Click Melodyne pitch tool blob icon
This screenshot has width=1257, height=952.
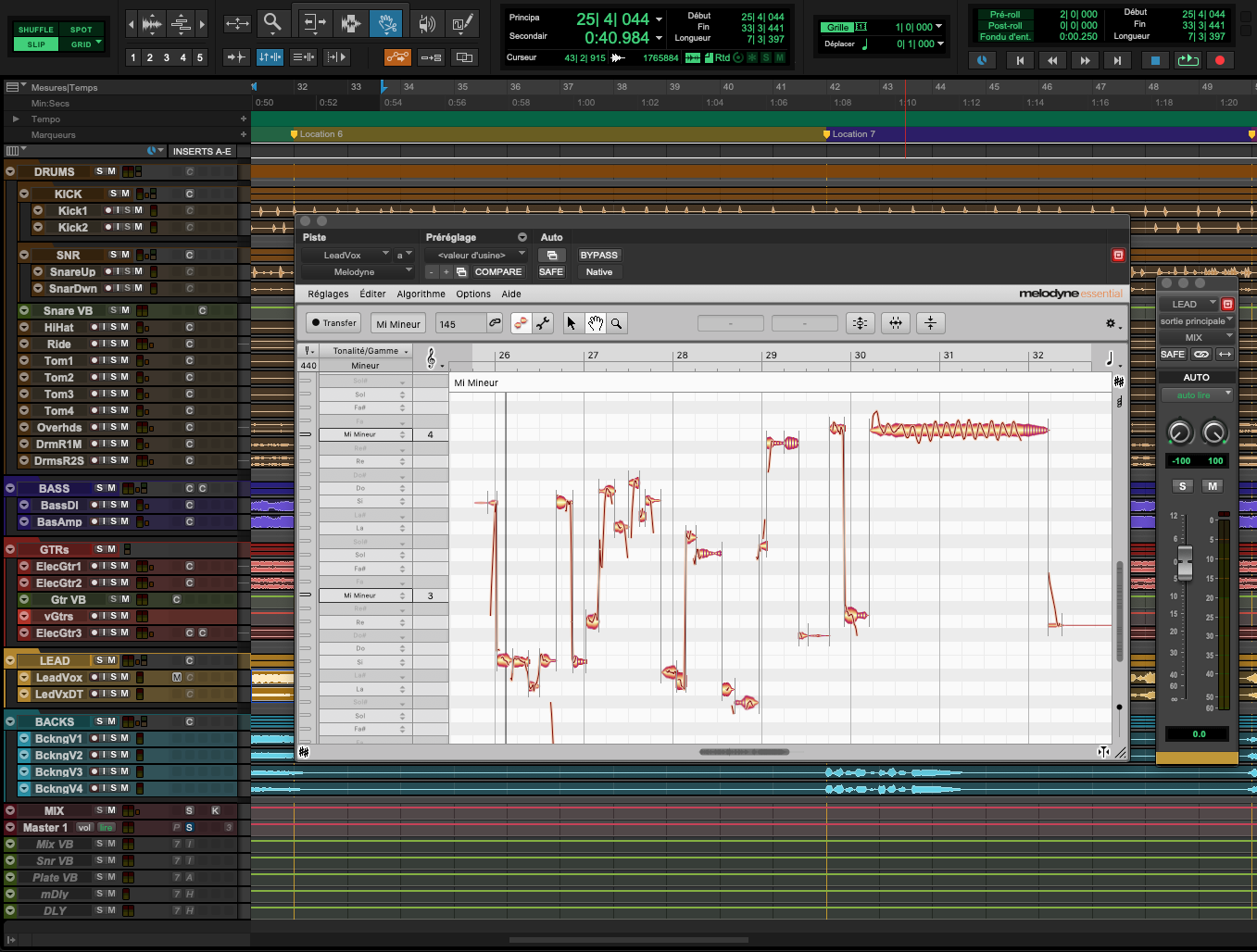pos(522,323)
